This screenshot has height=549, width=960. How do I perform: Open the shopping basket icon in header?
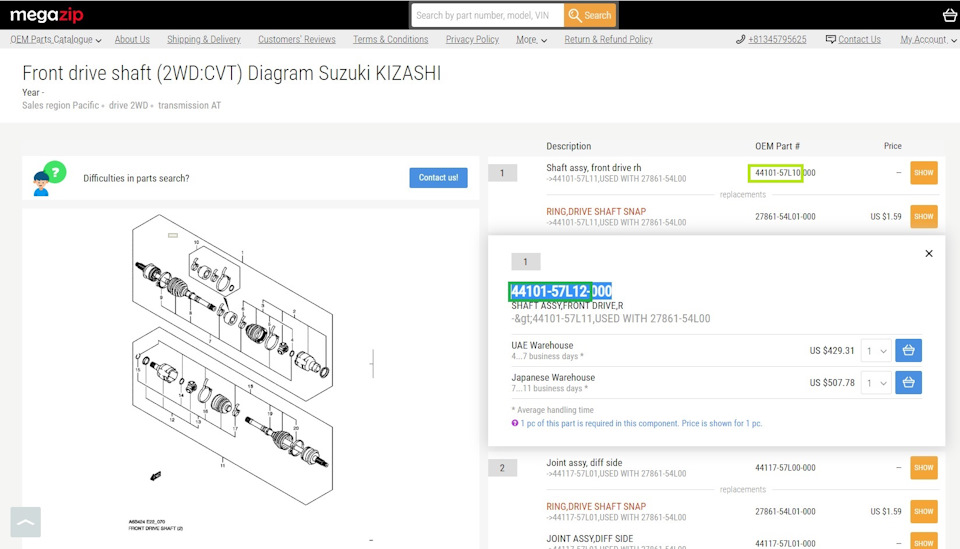click(950, 15)
